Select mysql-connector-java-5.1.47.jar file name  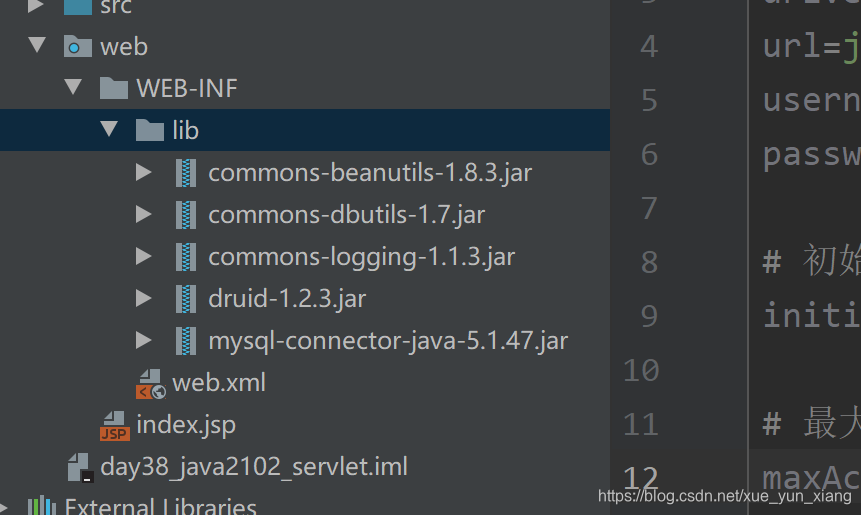point(388,341)
